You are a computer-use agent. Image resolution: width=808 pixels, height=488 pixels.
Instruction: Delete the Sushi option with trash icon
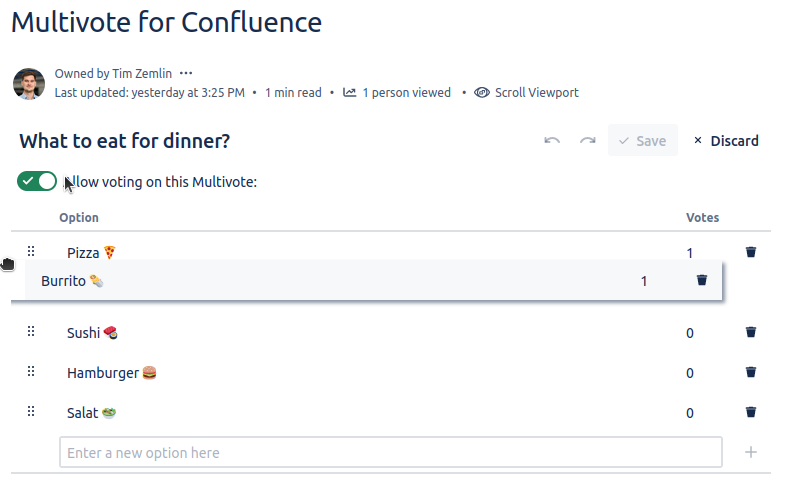point(751,332)
